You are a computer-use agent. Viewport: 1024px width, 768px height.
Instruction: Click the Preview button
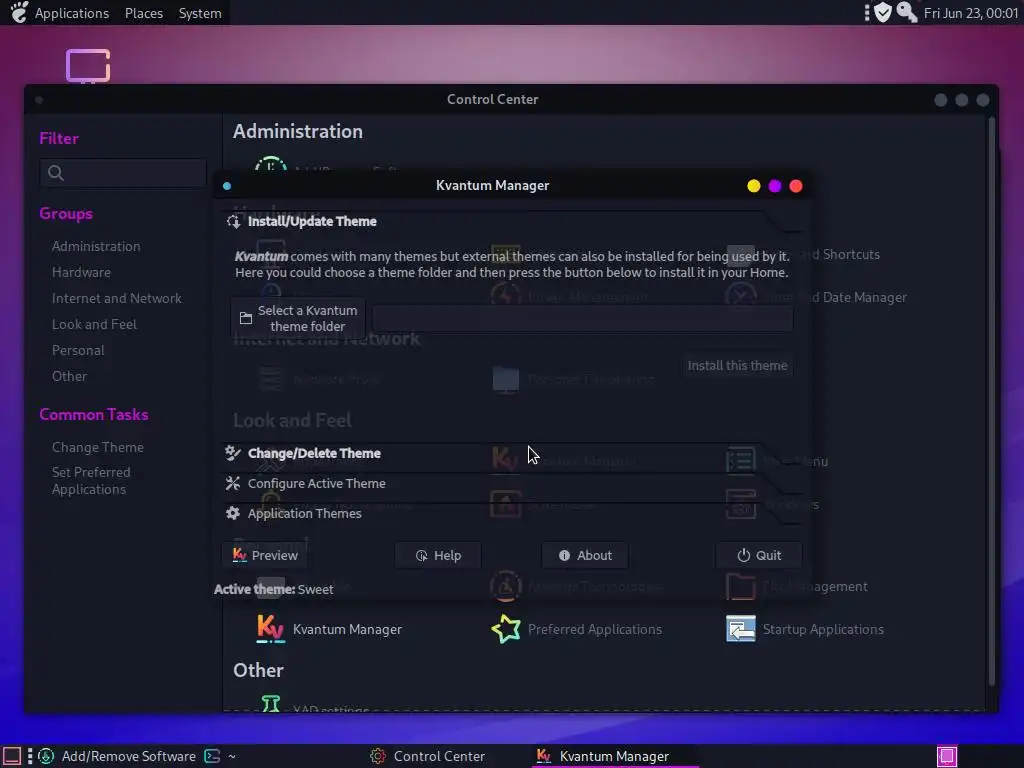pyautogui.click(x=265, y=555)
